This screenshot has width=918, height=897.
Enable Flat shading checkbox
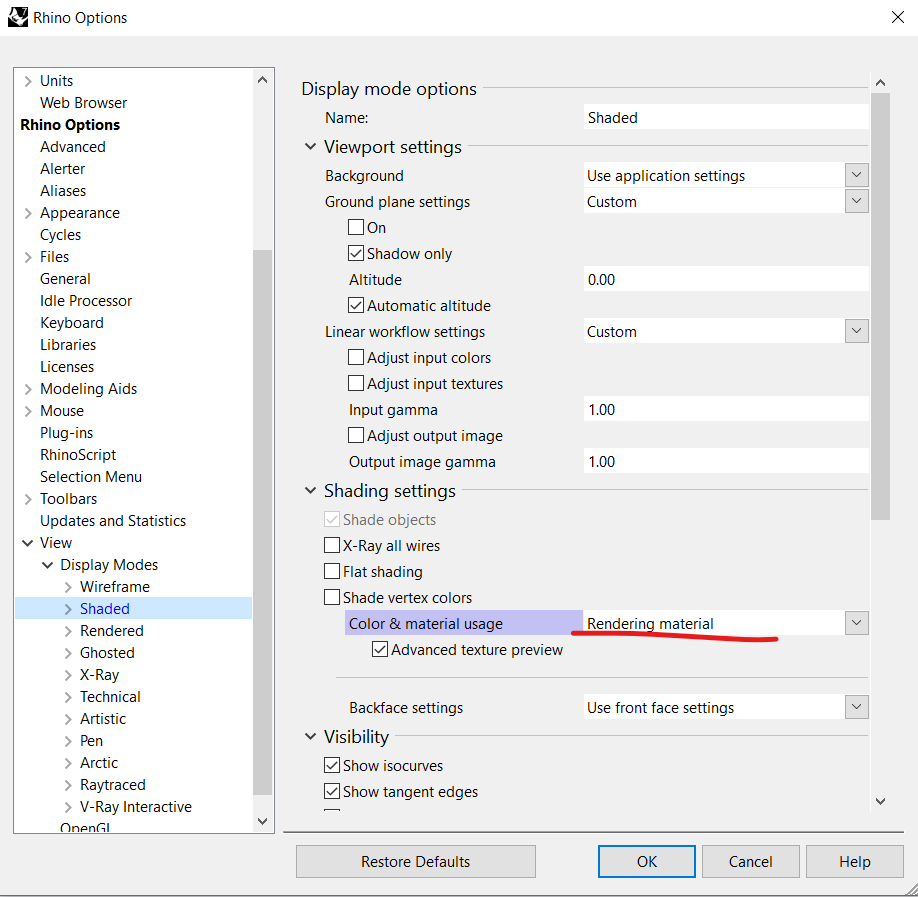(332, 571)
